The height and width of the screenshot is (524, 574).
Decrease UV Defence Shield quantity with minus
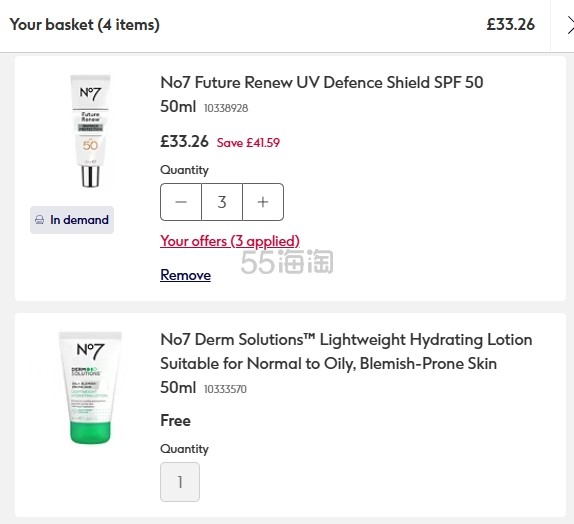coord(181,202)
